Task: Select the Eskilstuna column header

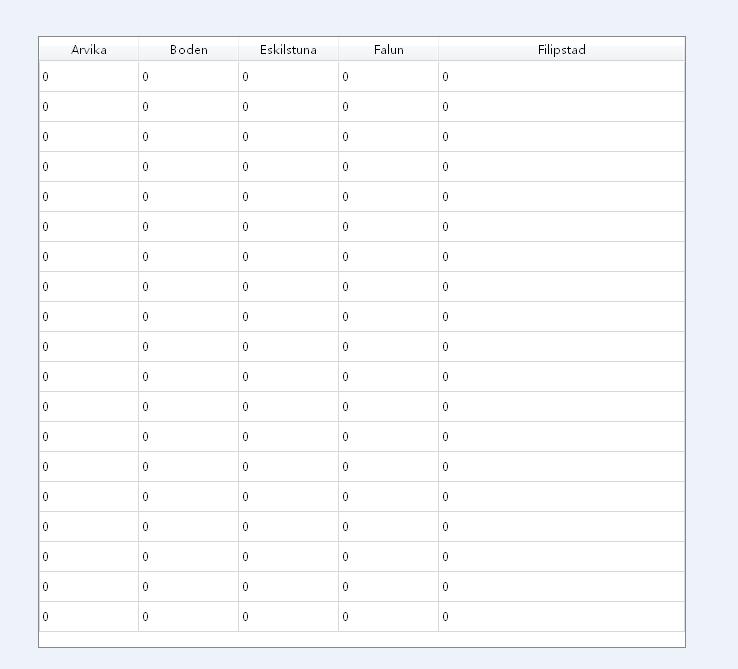Action: point(288,49)
